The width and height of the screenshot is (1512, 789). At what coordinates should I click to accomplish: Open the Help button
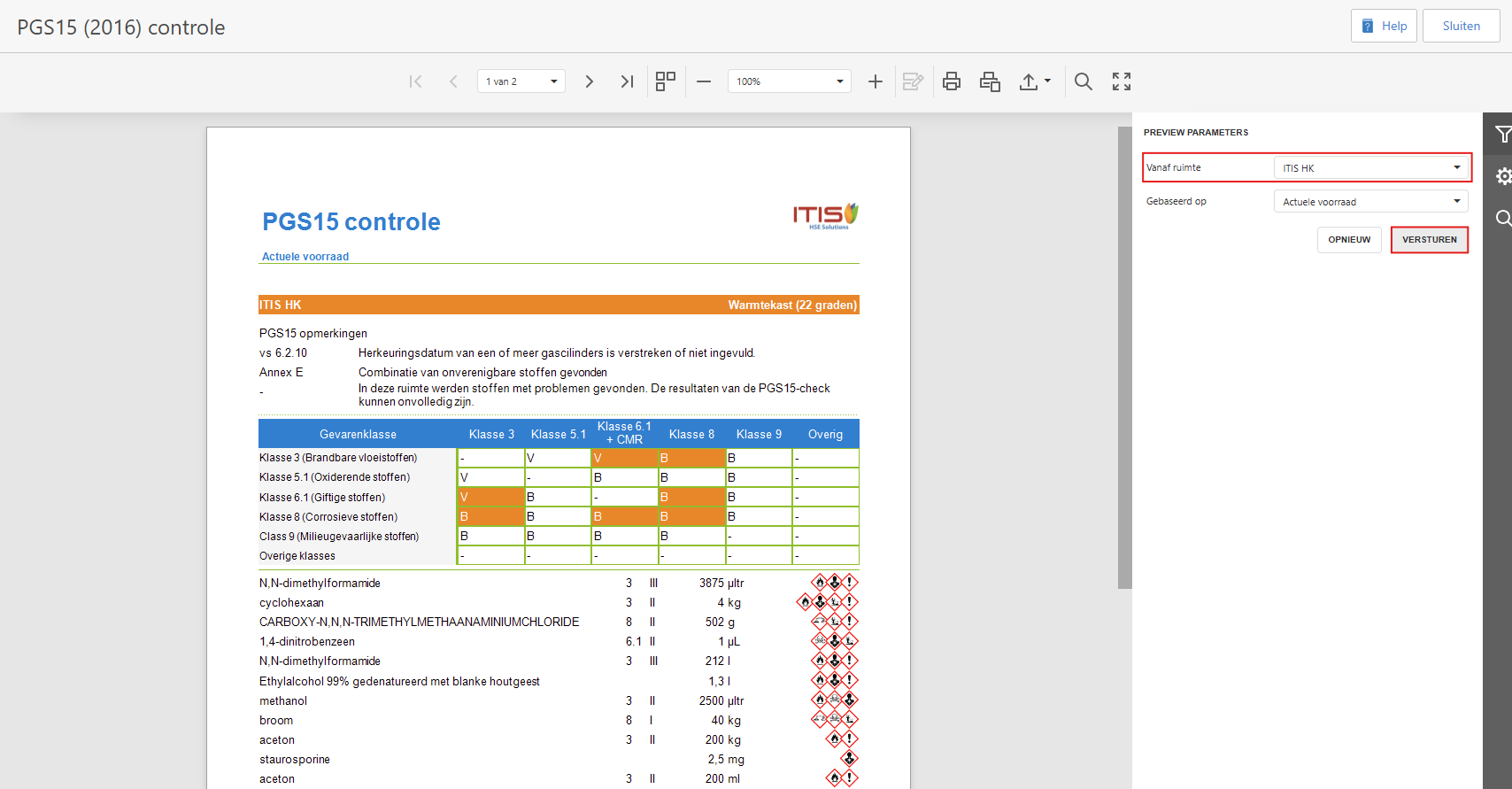[x=1385, y=26]
